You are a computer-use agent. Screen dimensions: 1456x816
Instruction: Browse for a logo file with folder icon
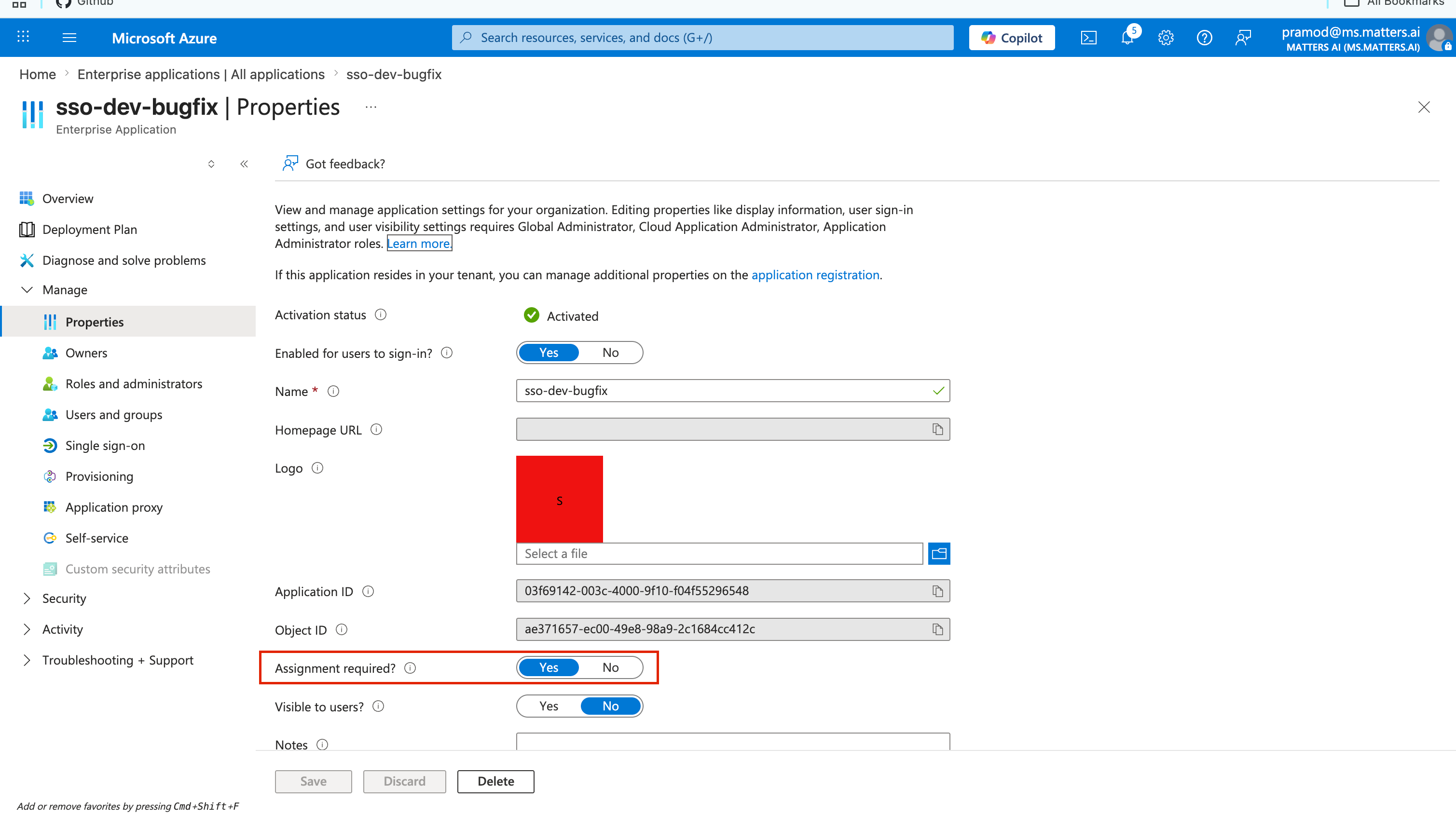(939, 554)
